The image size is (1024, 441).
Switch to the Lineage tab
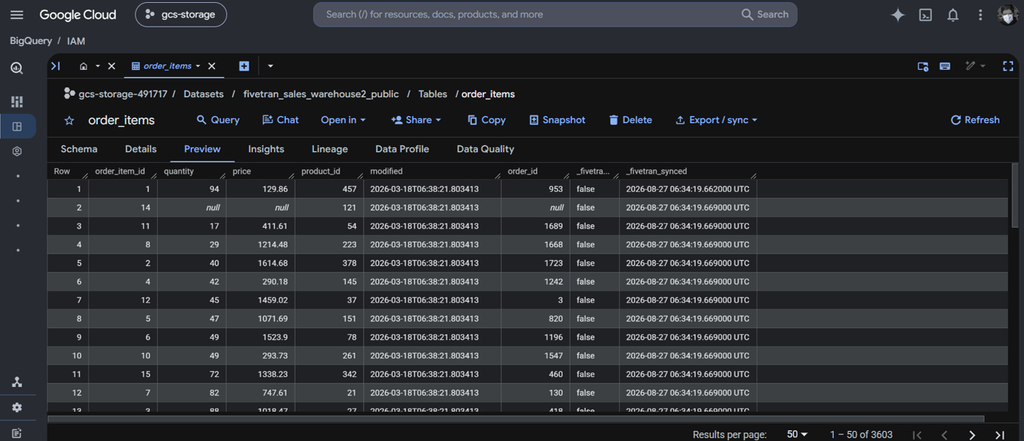(330, 149)
